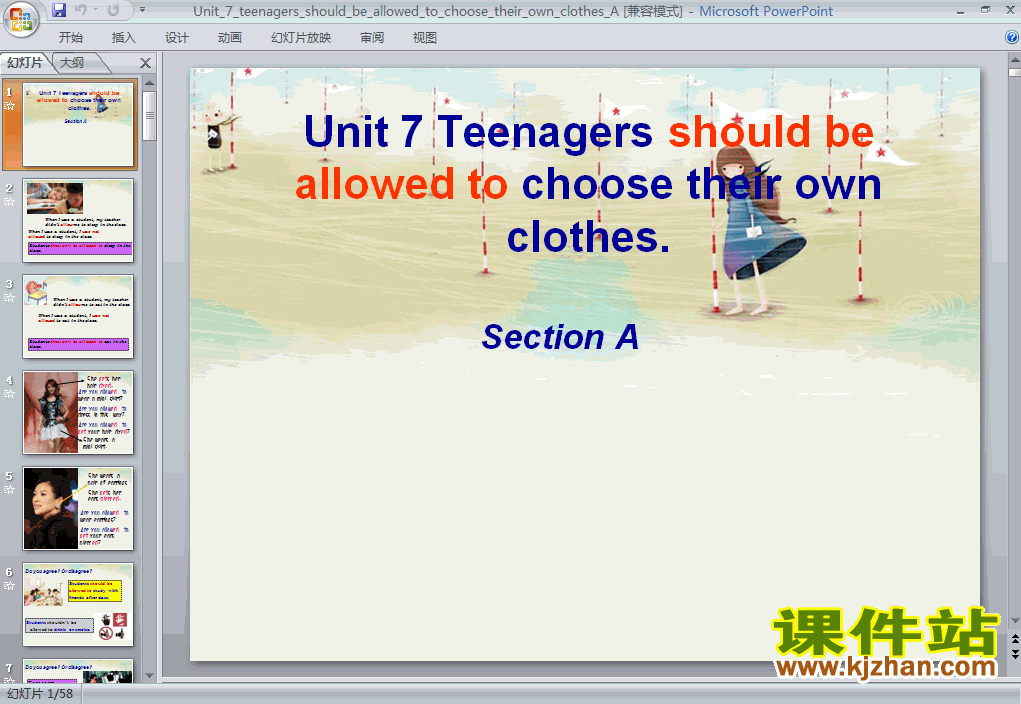Open the 幻灯片放映 ribbon tab
This screenshot has height=704, width=1021.
[301, 38]
